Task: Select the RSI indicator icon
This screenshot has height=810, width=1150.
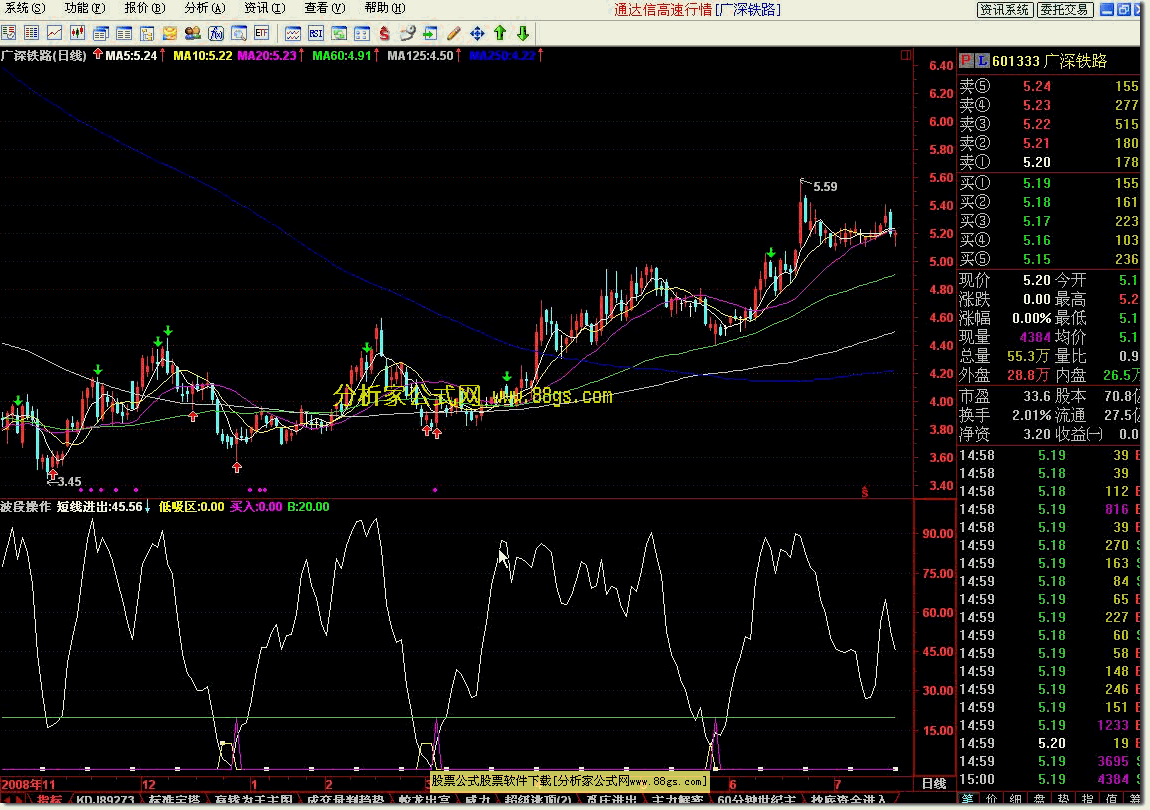Action: 315,33
